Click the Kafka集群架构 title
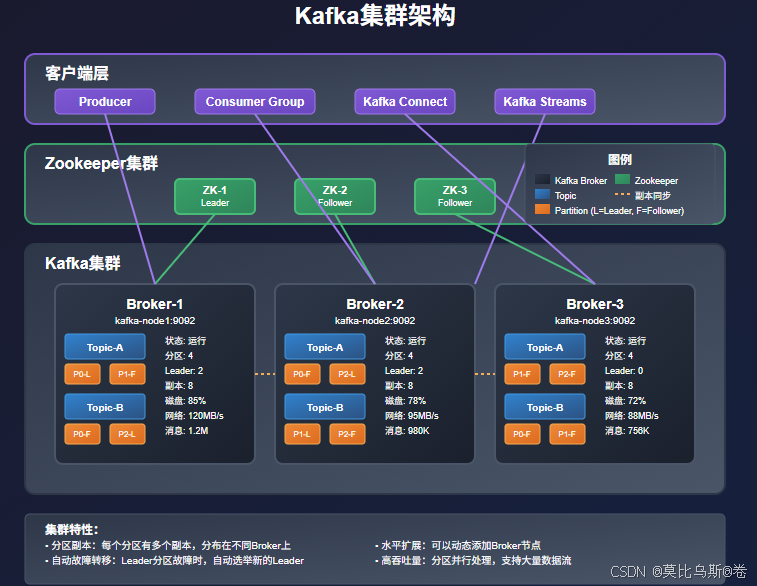The height and width of the screenshot is (586, 757). point(375,15)
